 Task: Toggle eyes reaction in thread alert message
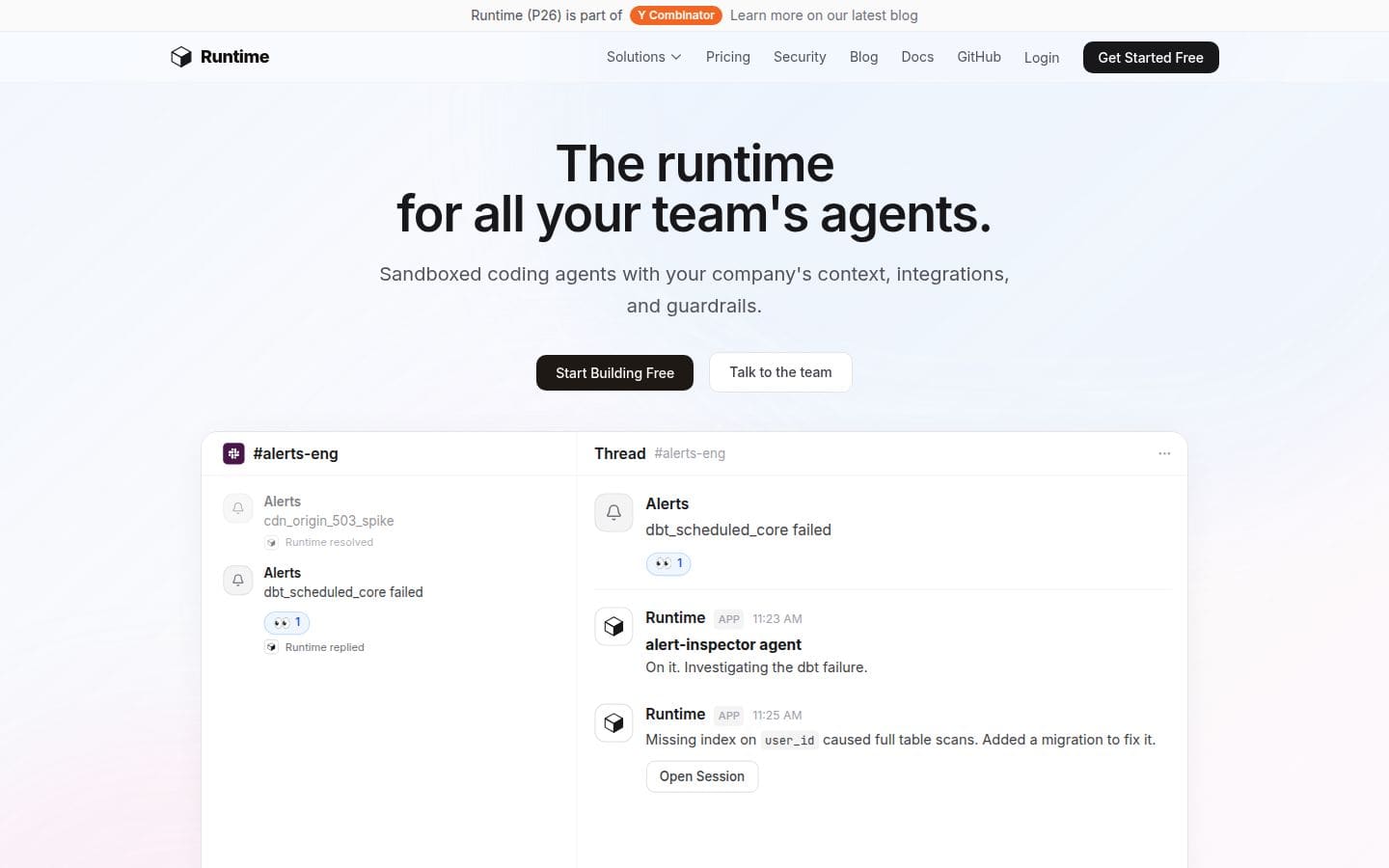668,563
